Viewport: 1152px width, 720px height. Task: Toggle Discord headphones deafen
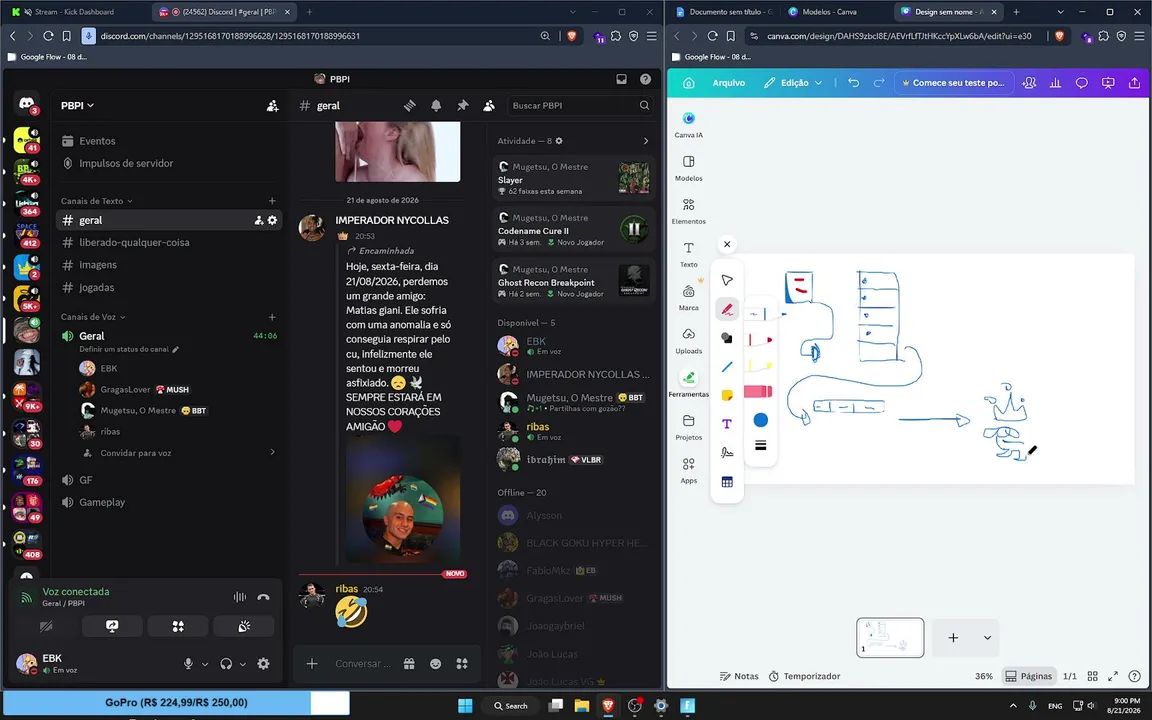click(226, 663)
